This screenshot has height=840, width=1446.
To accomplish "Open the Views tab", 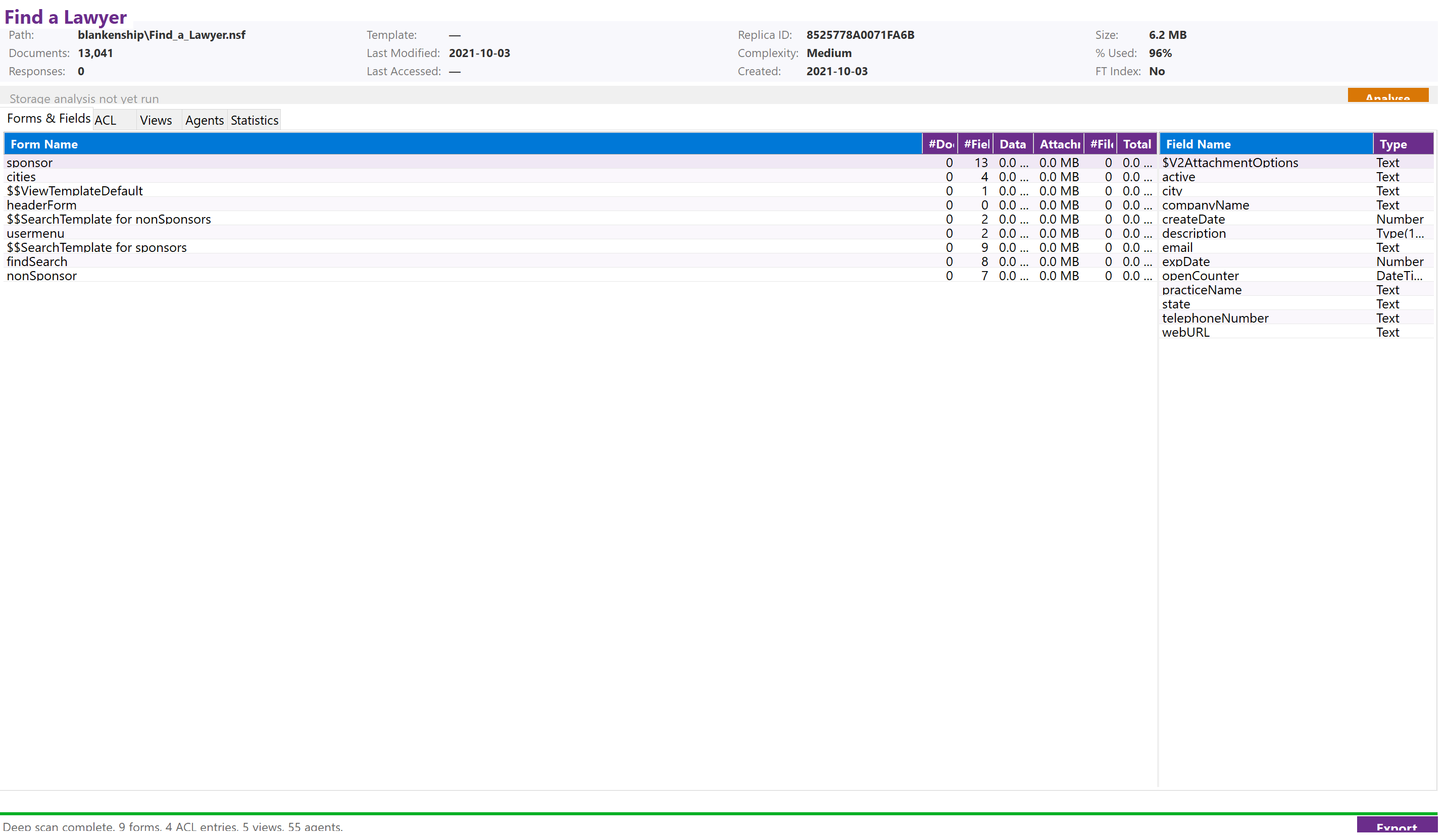I will [156, 120].
